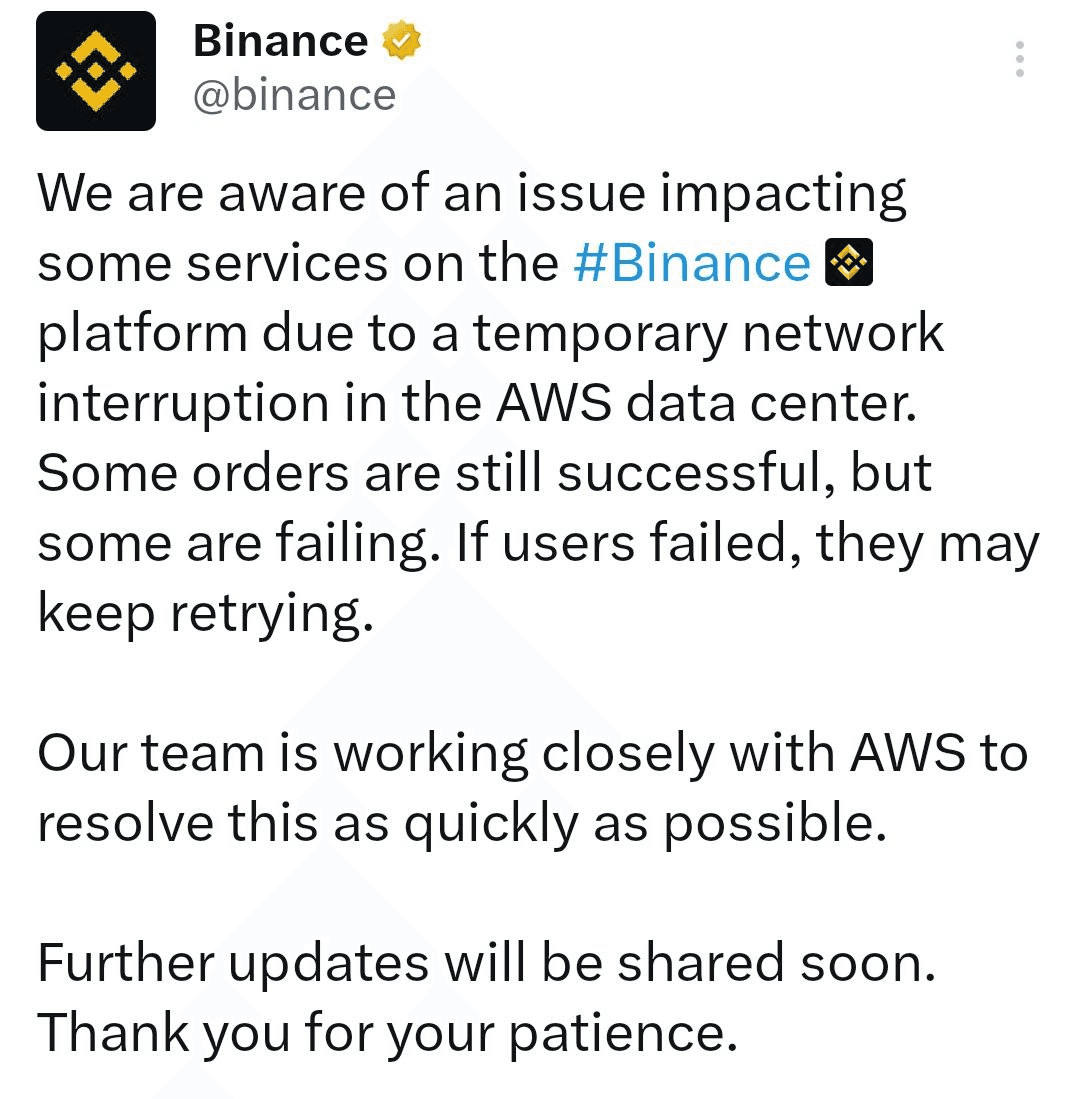
Task: Click the line "Our team is working closely with AWS to"
Action: click(532, 754)
